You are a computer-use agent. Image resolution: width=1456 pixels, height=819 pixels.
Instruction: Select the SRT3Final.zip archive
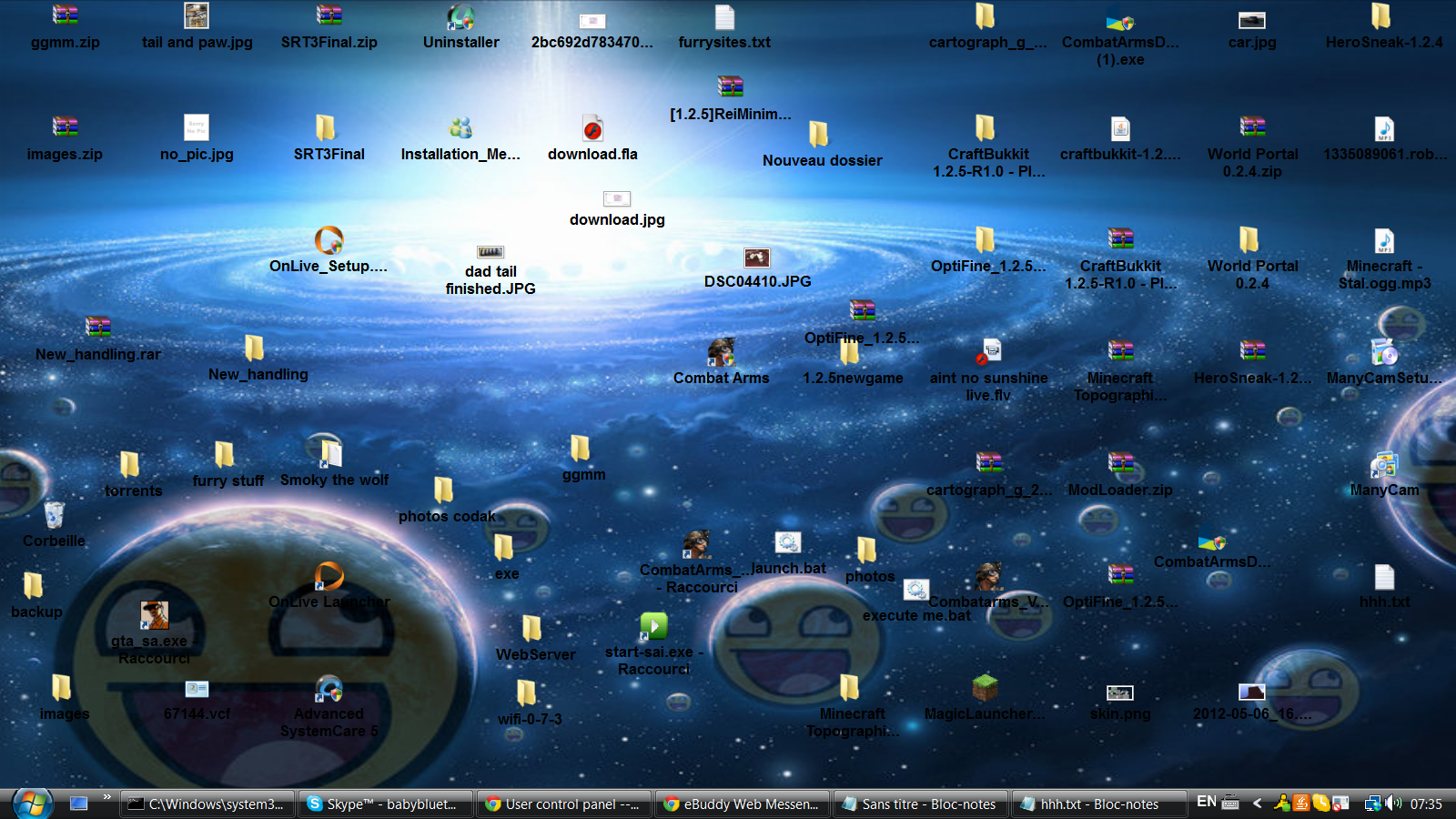[329, 15]
